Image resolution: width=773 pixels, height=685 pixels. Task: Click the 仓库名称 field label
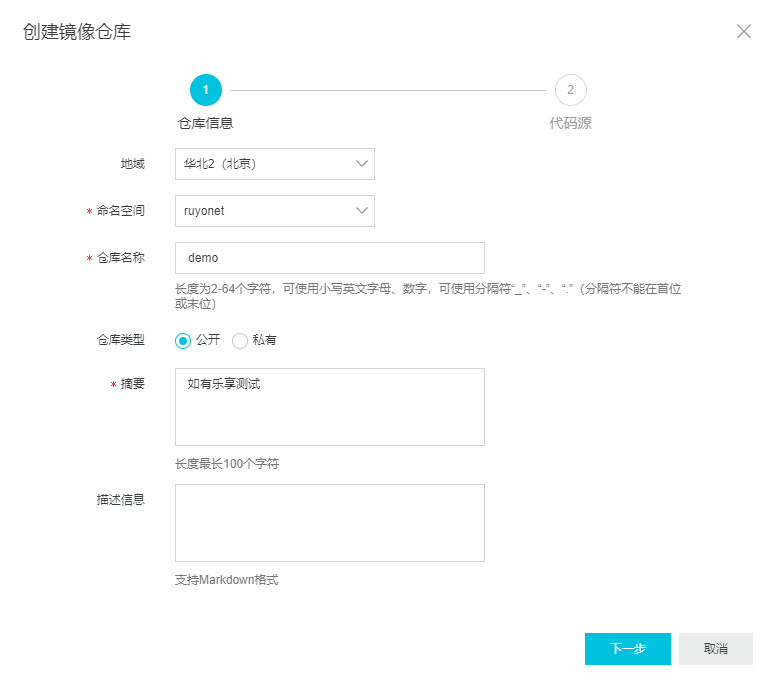tap(120, 258)
